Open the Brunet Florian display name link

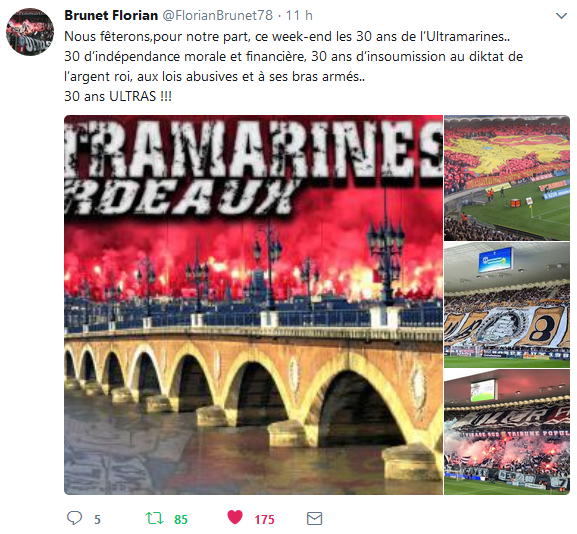tap(111, 15)
